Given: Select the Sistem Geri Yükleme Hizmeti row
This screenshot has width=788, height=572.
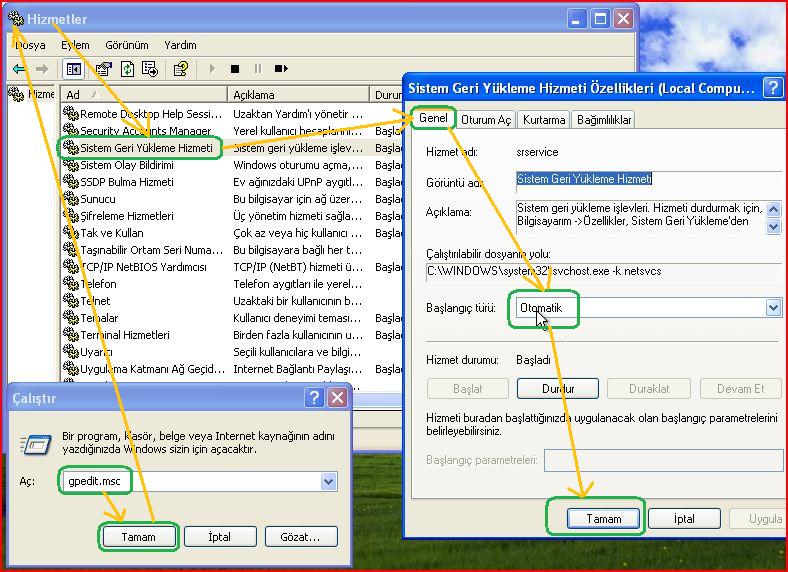Looking at the screenshot, I should pos(232,148).
